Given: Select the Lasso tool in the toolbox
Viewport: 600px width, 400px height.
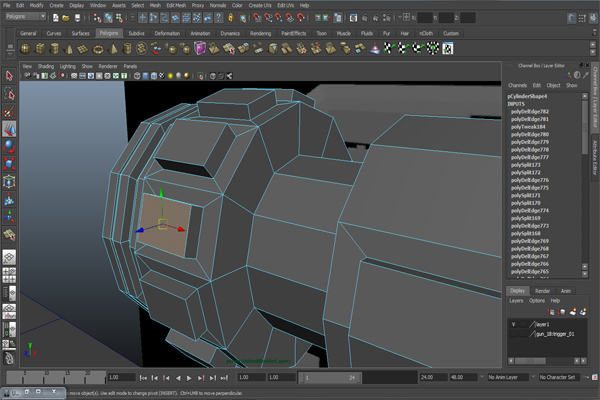Looking at the screenshot, I should coord(9,93).
